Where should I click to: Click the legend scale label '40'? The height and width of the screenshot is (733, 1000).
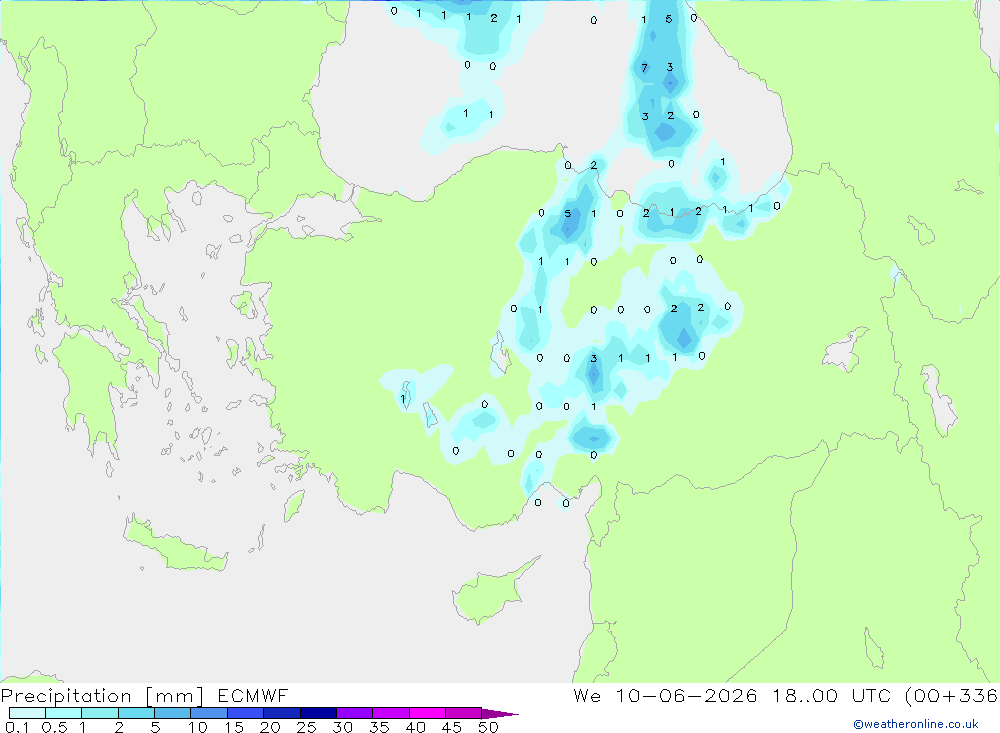pos(415,727)
